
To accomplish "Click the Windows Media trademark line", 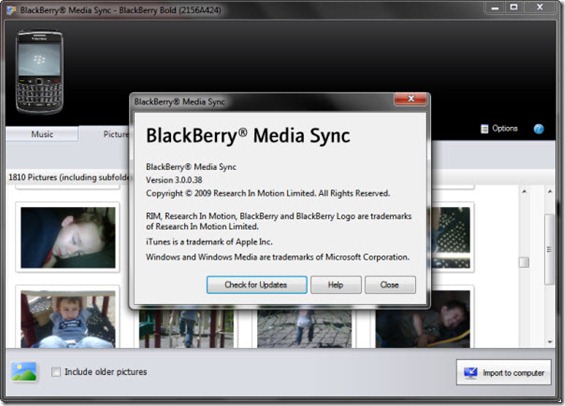I will [277, 257].
